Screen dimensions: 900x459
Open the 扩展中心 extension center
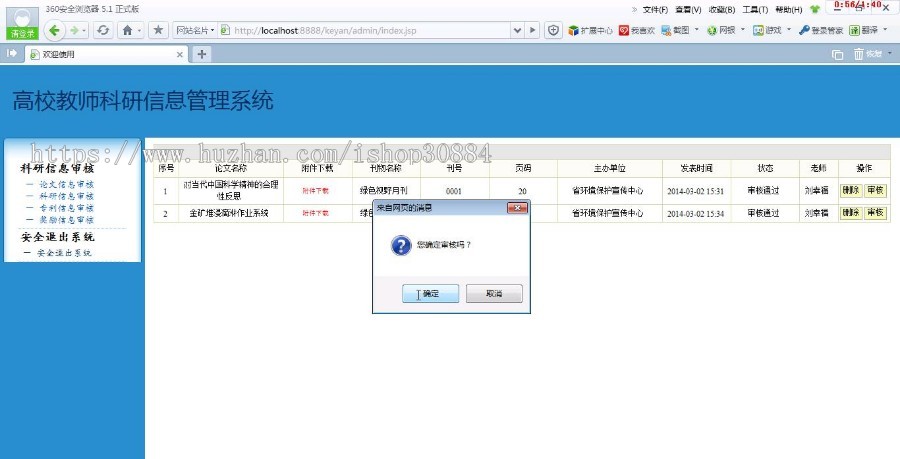click(x=590, y=30)
